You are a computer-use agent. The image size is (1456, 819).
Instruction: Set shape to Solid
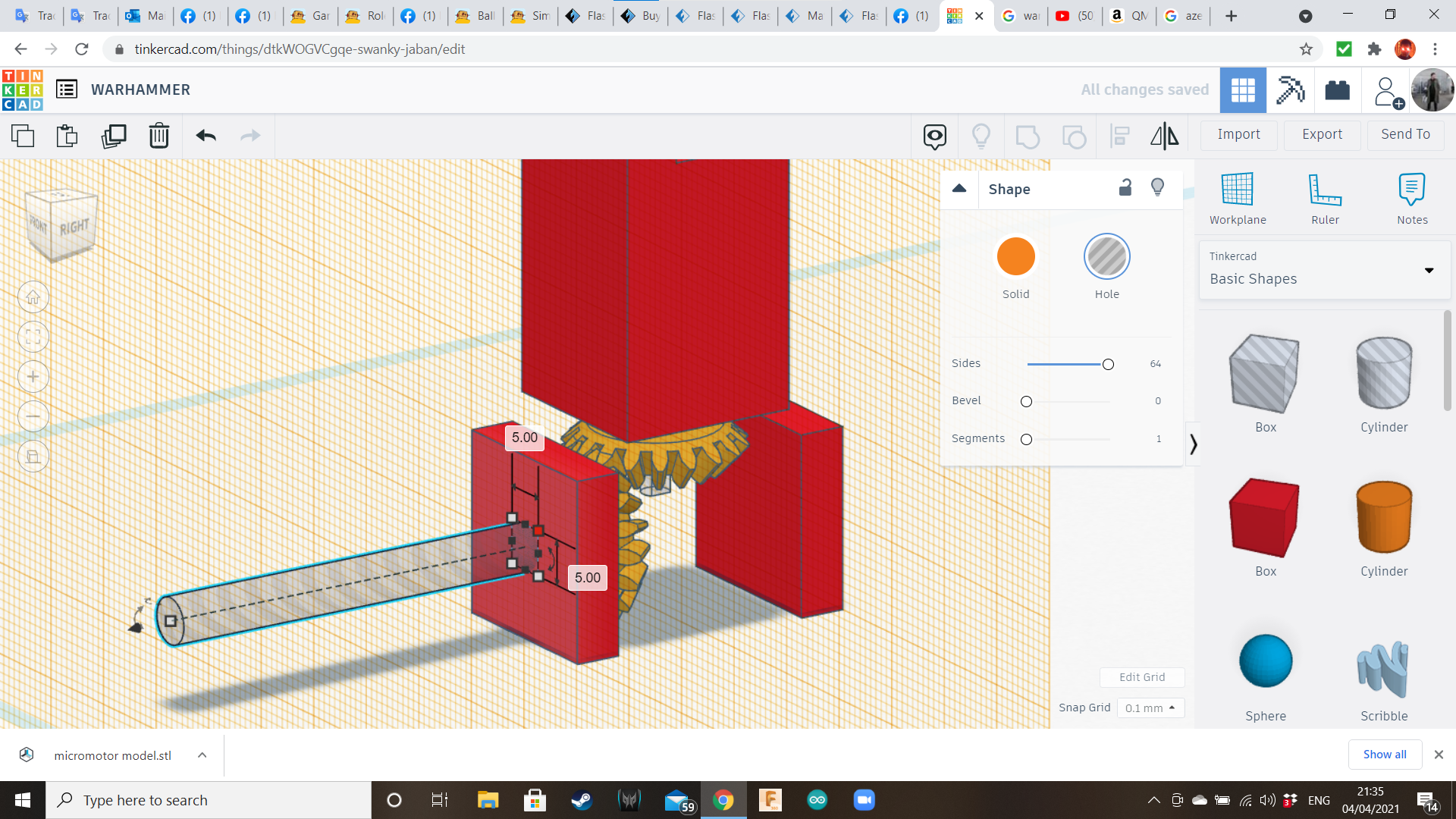point(1015,256)
